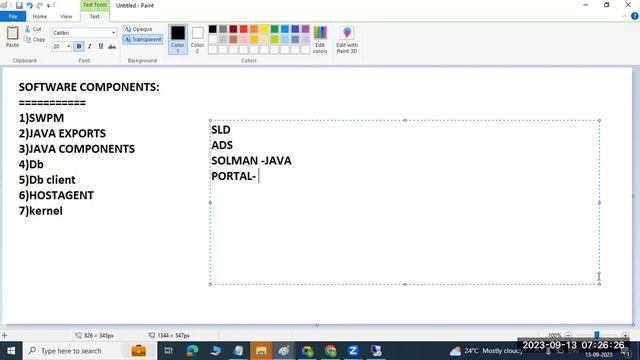The width and height of the screenshot is (640, 360).
Task: Open the Paint help icon
Action: point(634,16)
